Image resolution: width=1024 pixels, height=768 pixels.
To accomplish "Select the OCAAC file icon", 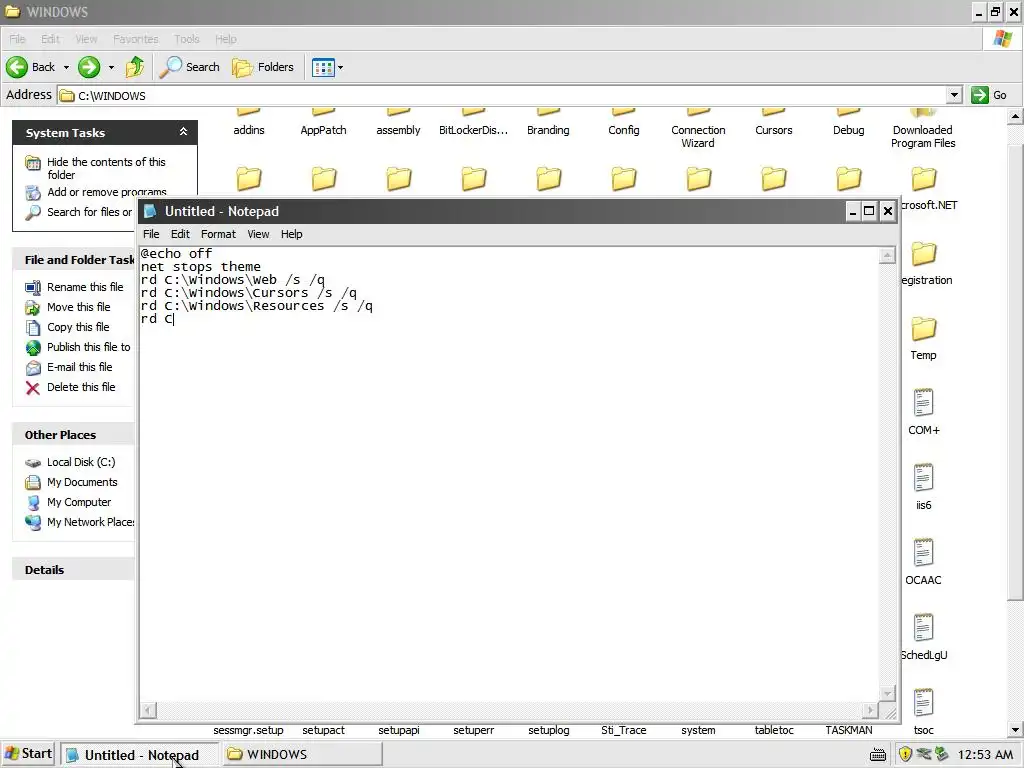I will (x=923, y=552).
